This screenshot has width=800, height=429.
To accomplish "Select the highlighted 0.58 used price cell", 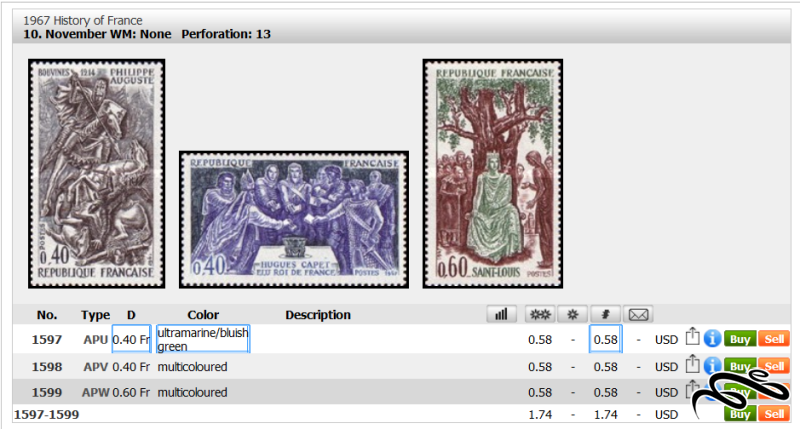I will pyautogui.click(x=606, y=339).
